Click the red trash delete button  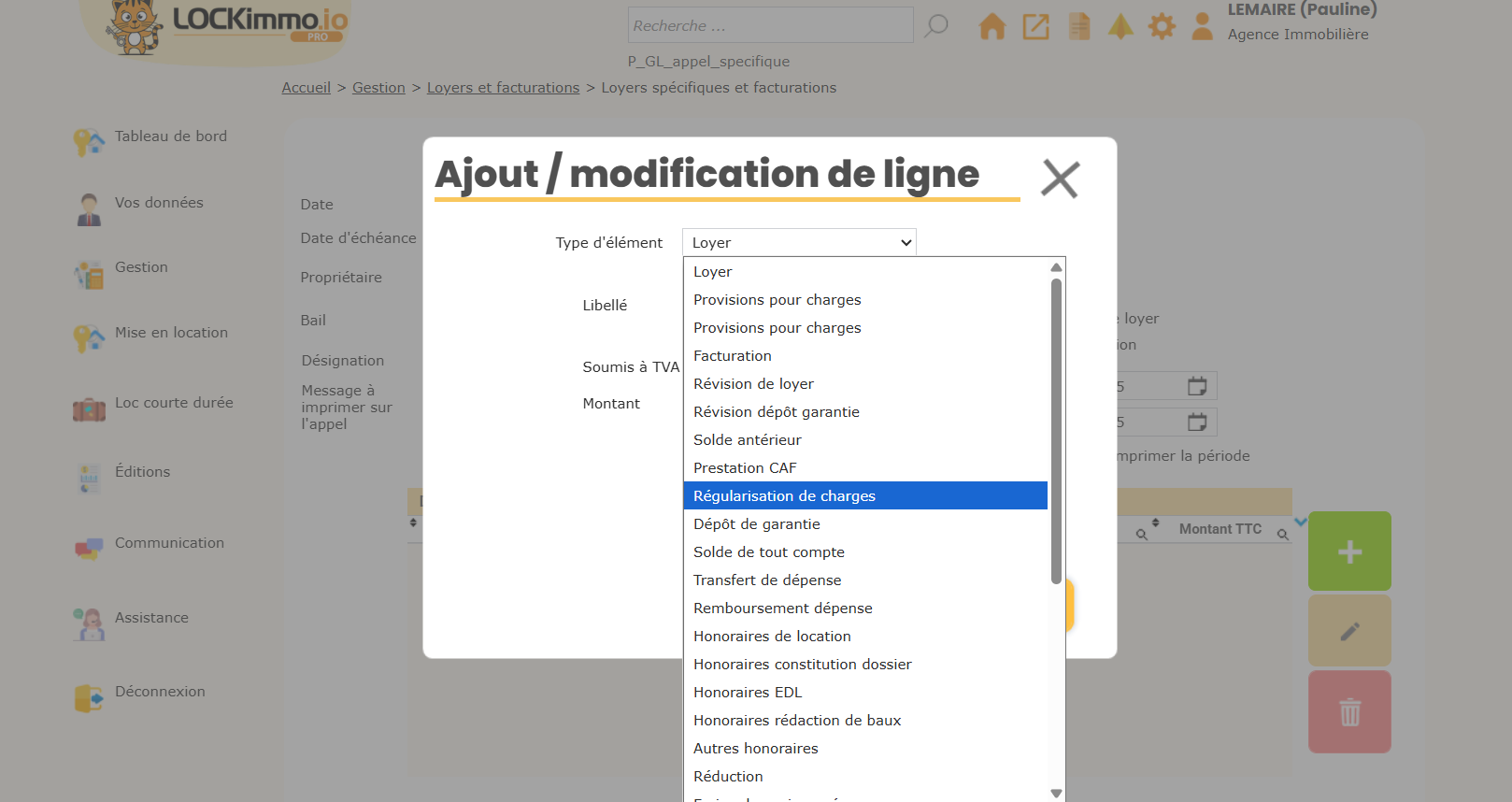pyautogui.click(x=1349, y=712)
